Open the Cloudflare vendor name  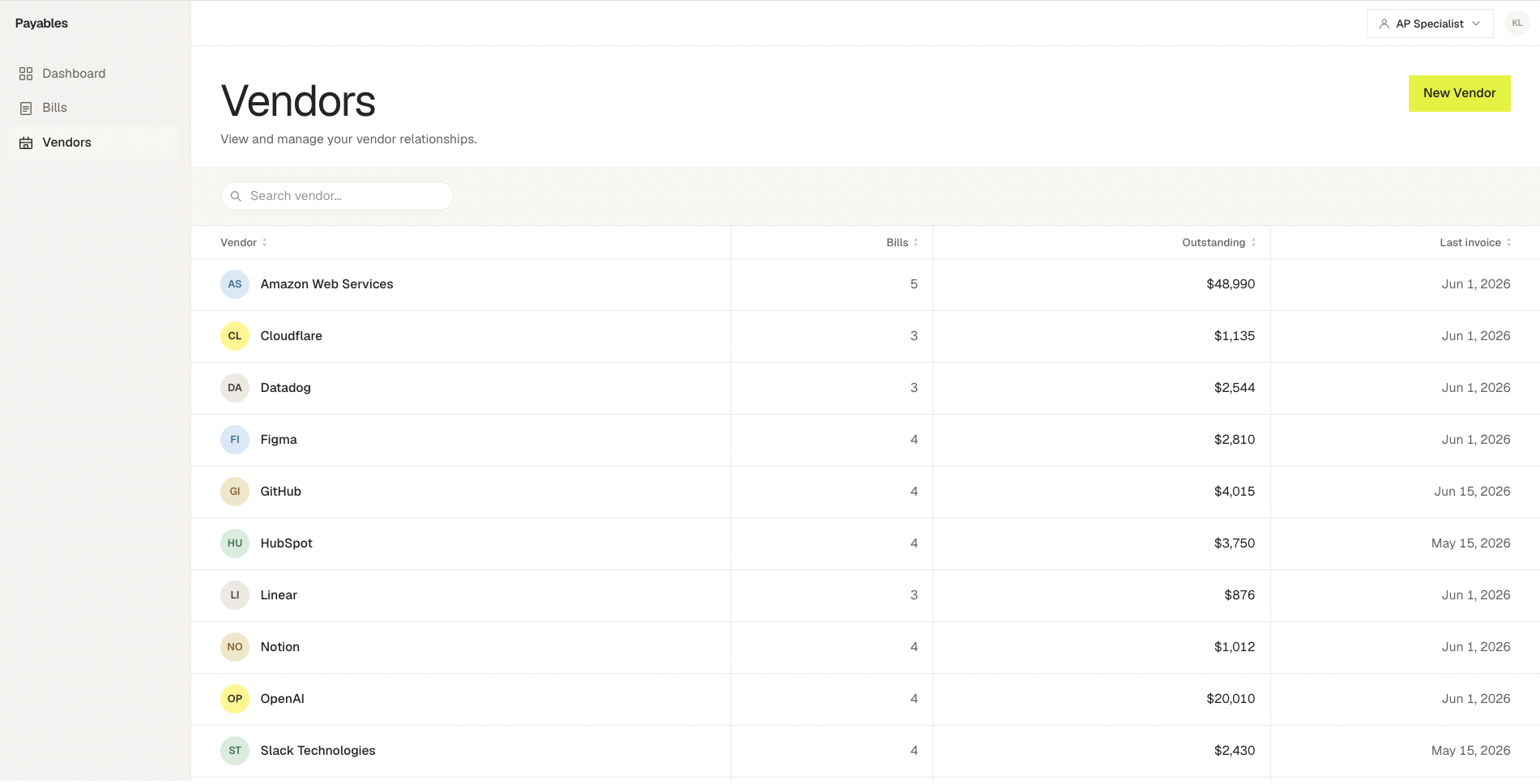click(291, 336)
